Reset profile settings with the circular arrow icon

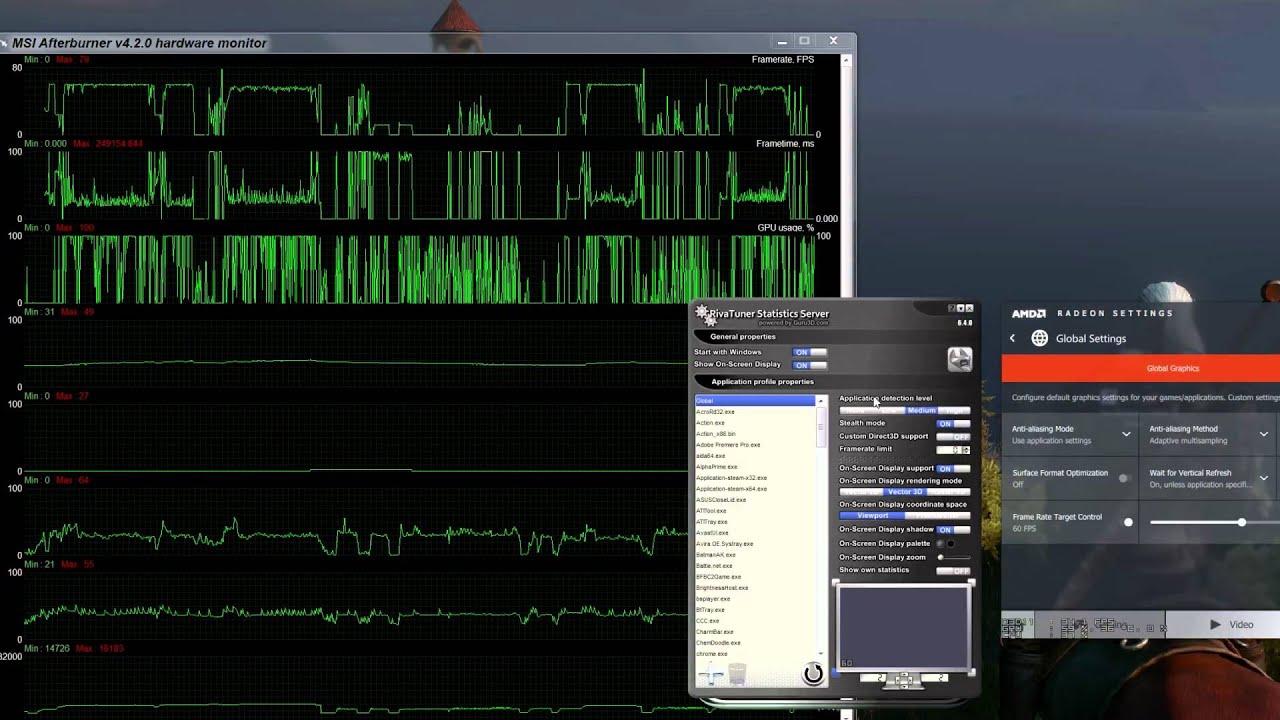(x=813, y=674)
